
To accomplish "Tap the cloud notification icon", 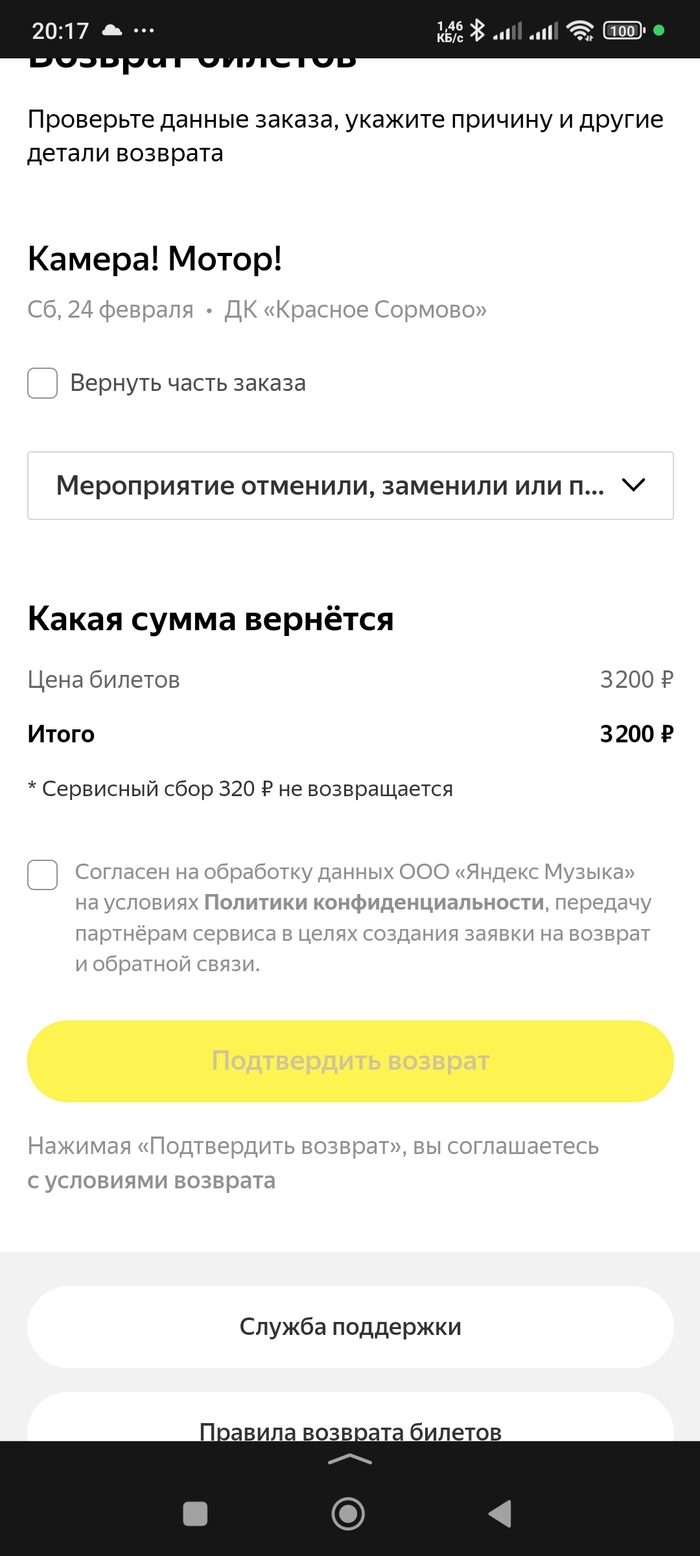I will point(112,31).
